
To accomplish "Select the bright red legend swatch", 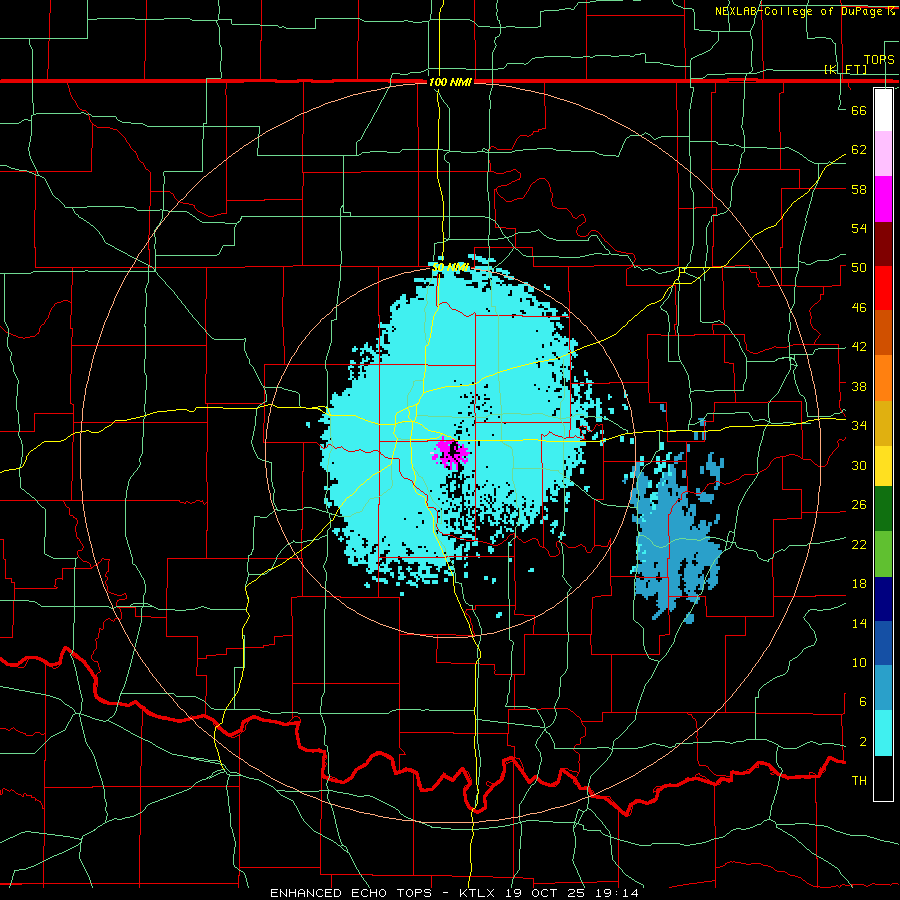I will [x=883, y=288].
